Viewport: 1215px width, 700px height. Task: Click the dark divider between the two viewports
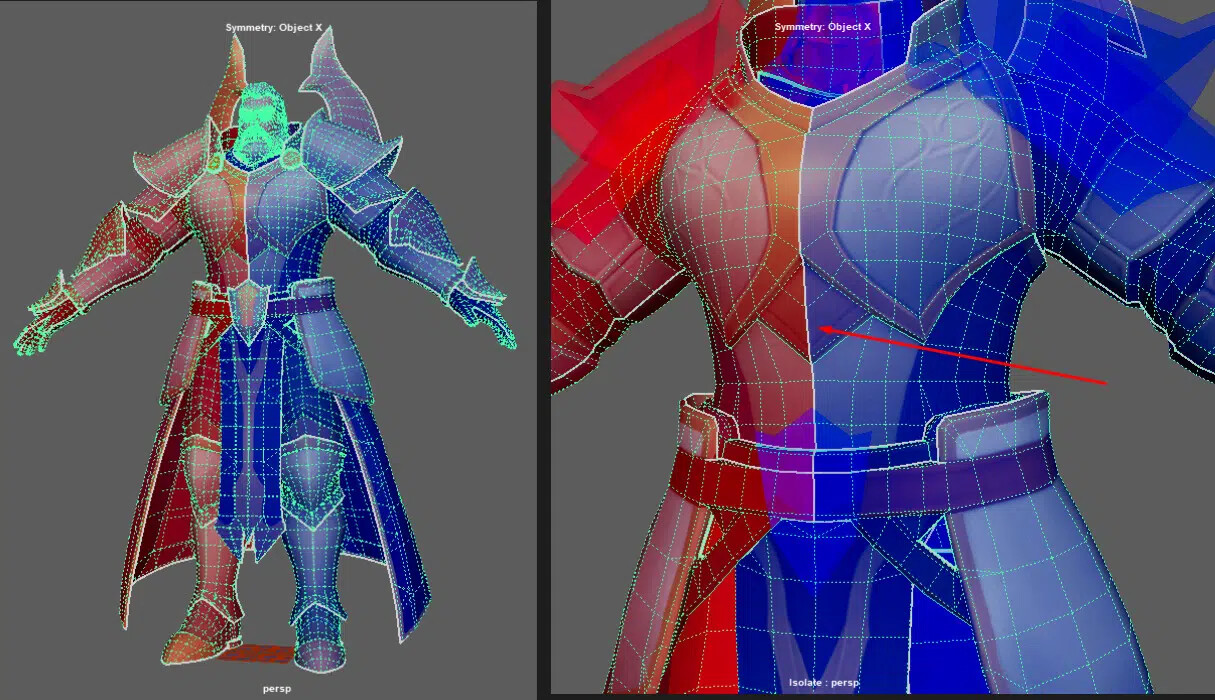pos(541,350)
